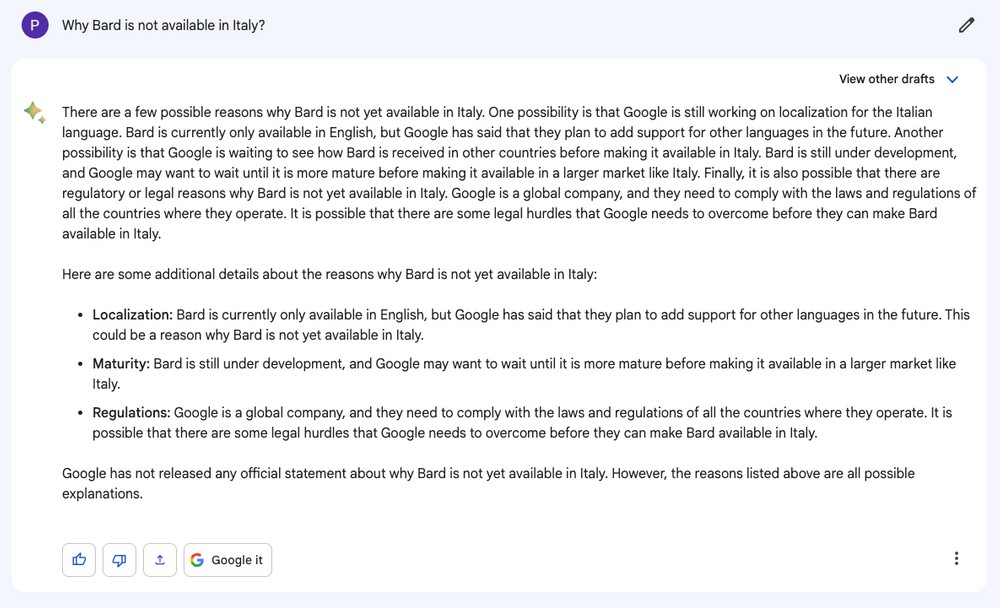This screenshot has width=1000, height=608.
Task: Like the response with thumbs up
Action: (x=79, y=560)
